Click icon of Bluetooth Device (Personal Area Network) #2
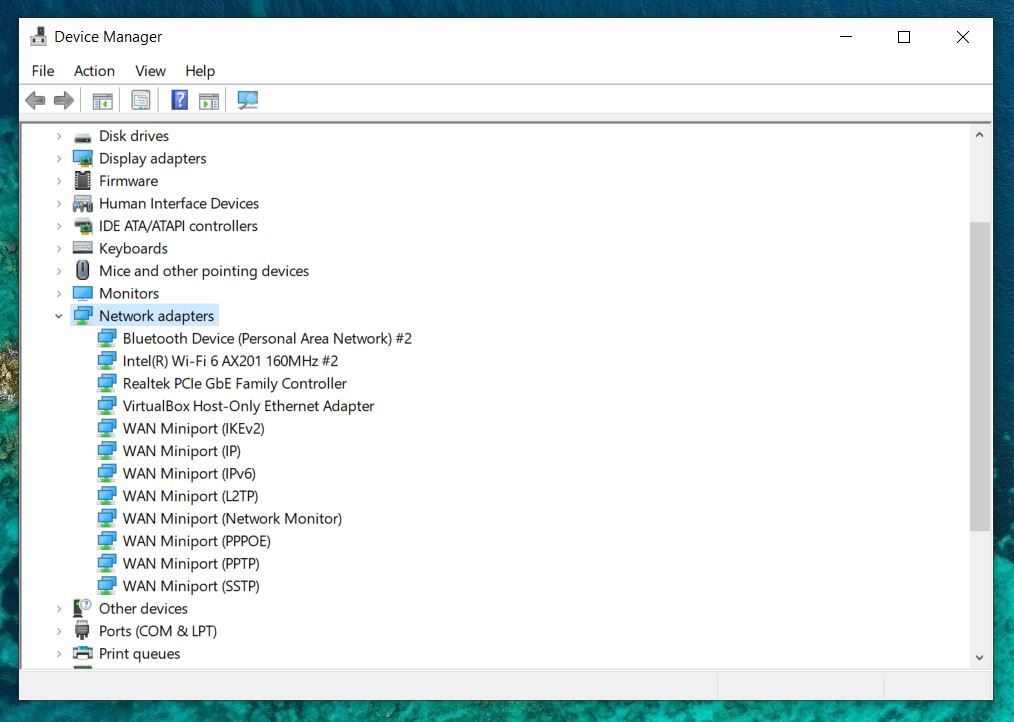Viewport: 1014px width, 722px height. pos(107,338)
